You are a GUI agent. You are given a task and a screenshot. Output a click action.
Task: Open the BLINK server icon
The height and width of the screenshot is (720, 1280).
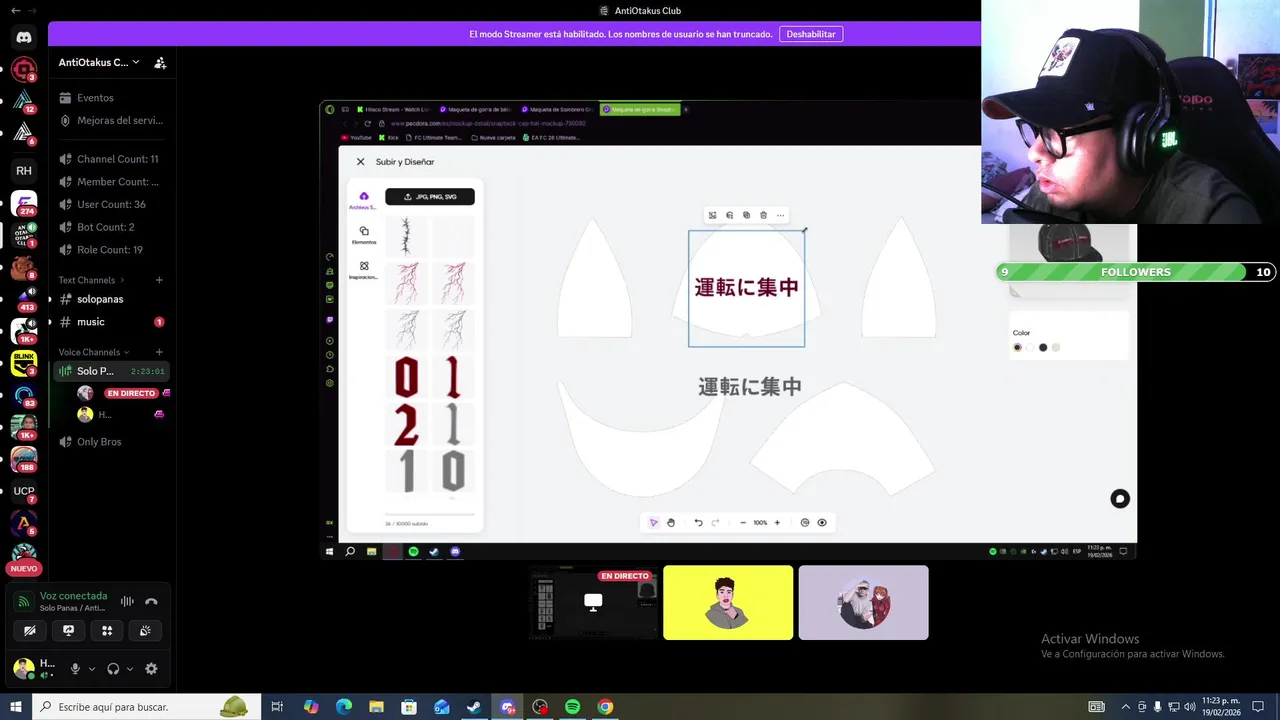point(24,363)
